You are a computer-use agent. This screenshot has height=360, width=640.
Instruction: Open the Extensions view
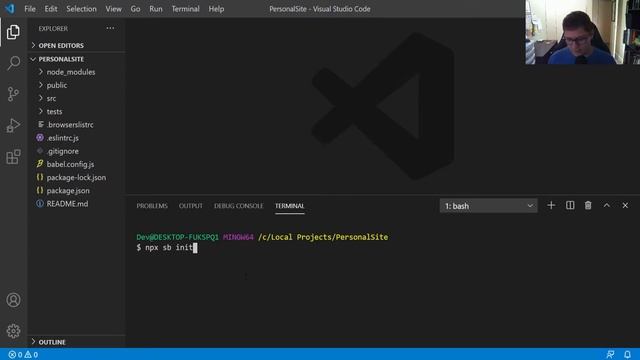tap(13, 157)
